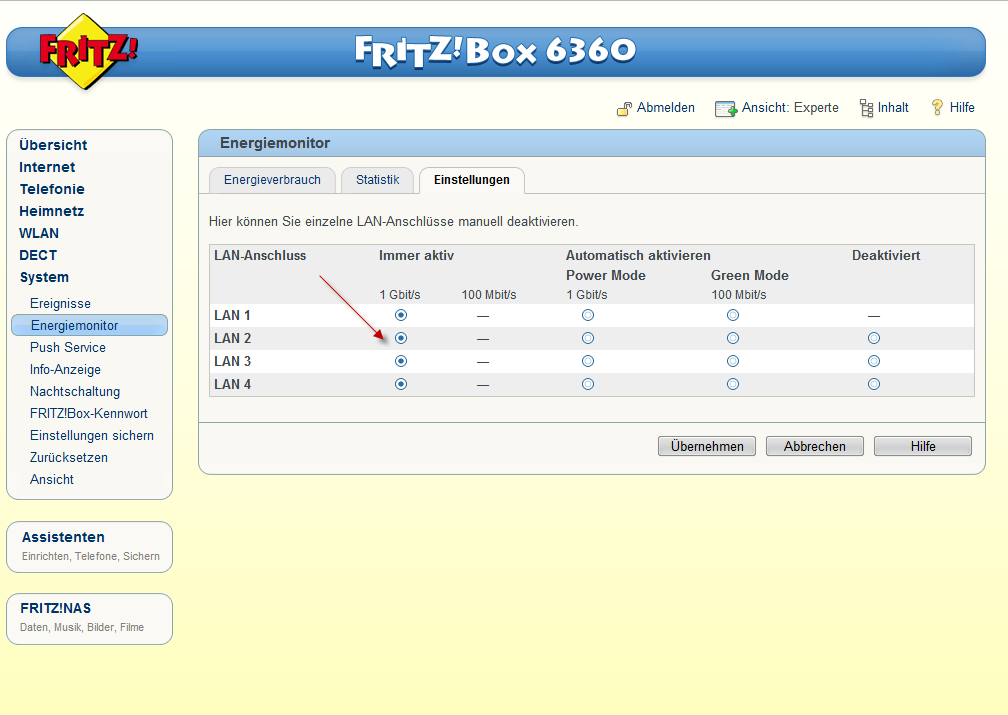Deactivate the LAN 3 port
The image size is (1008, 715).
click(874, 361)
